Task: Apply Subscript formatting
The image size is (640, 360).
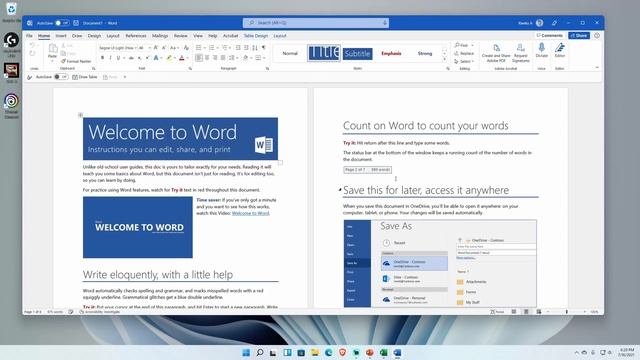Action: (140, 58)
